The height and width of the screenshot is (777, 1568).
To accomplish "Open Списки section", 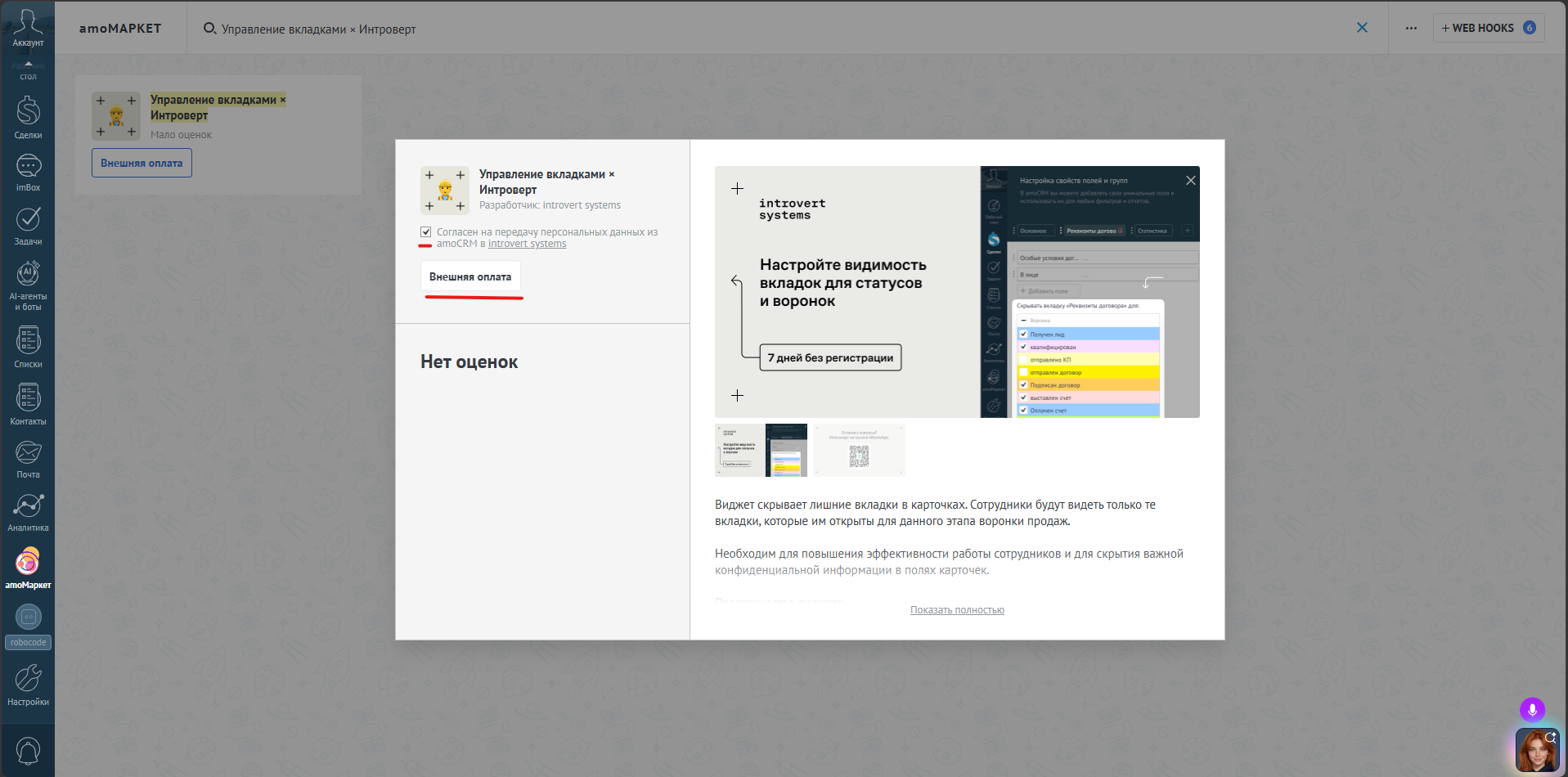I will 28,347.
